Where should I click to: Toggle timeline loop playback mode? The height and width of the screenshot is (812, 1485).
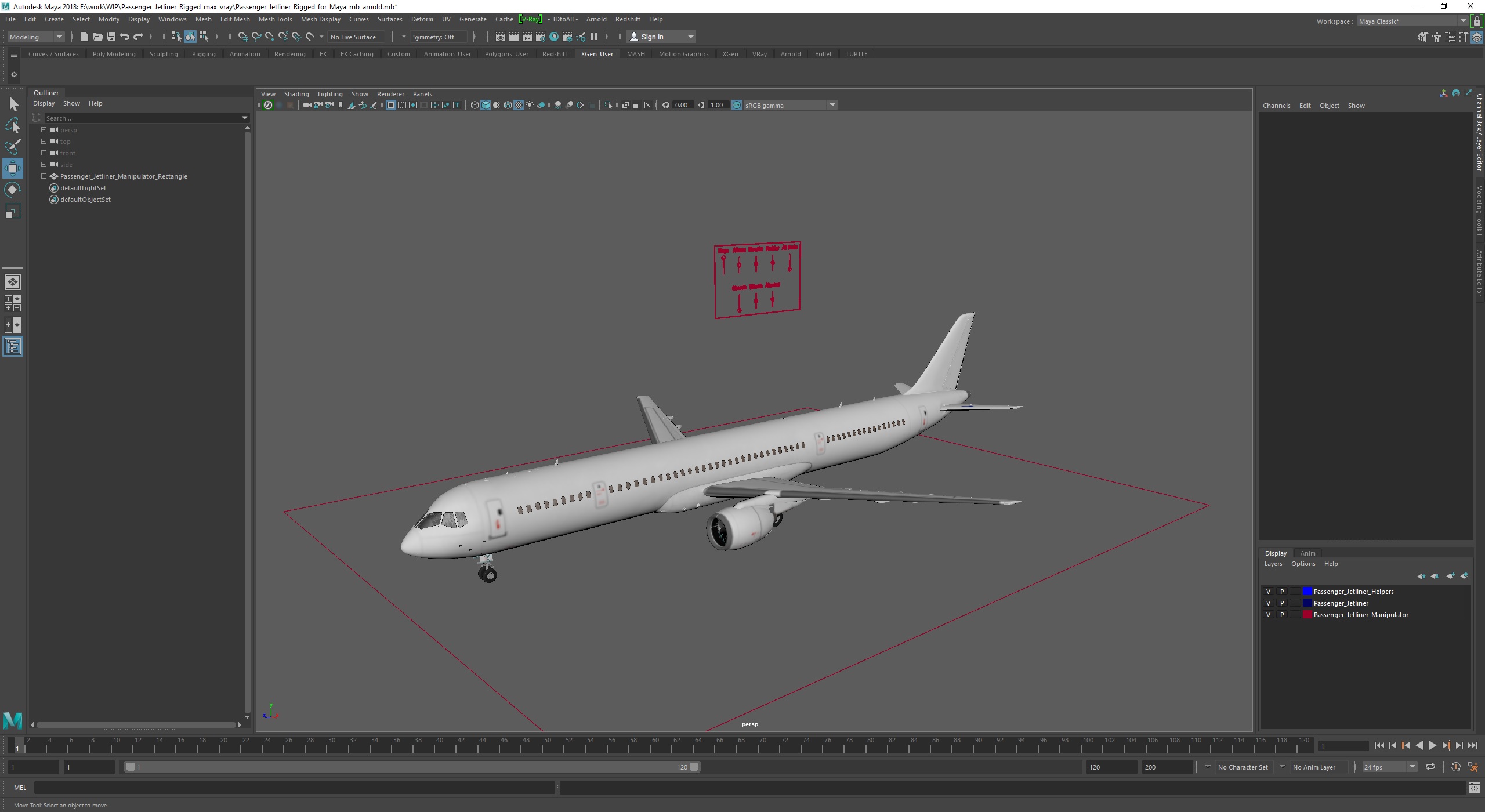[x=1430, y=767]
